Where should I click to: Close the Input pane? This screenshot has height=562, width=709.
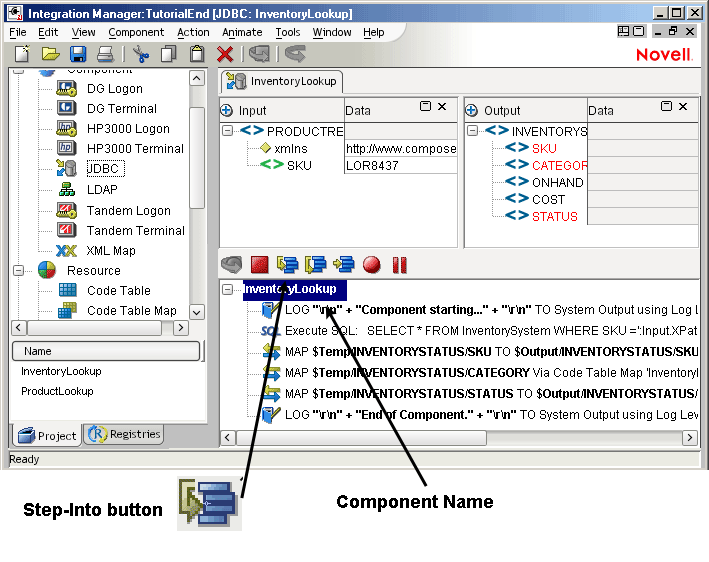click(x=442, y=106)
